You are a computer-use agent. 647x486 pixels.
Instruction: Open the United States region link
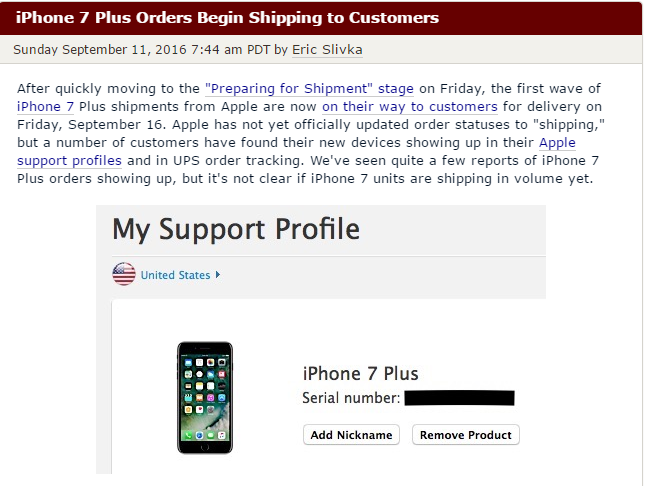coord(175,275)
